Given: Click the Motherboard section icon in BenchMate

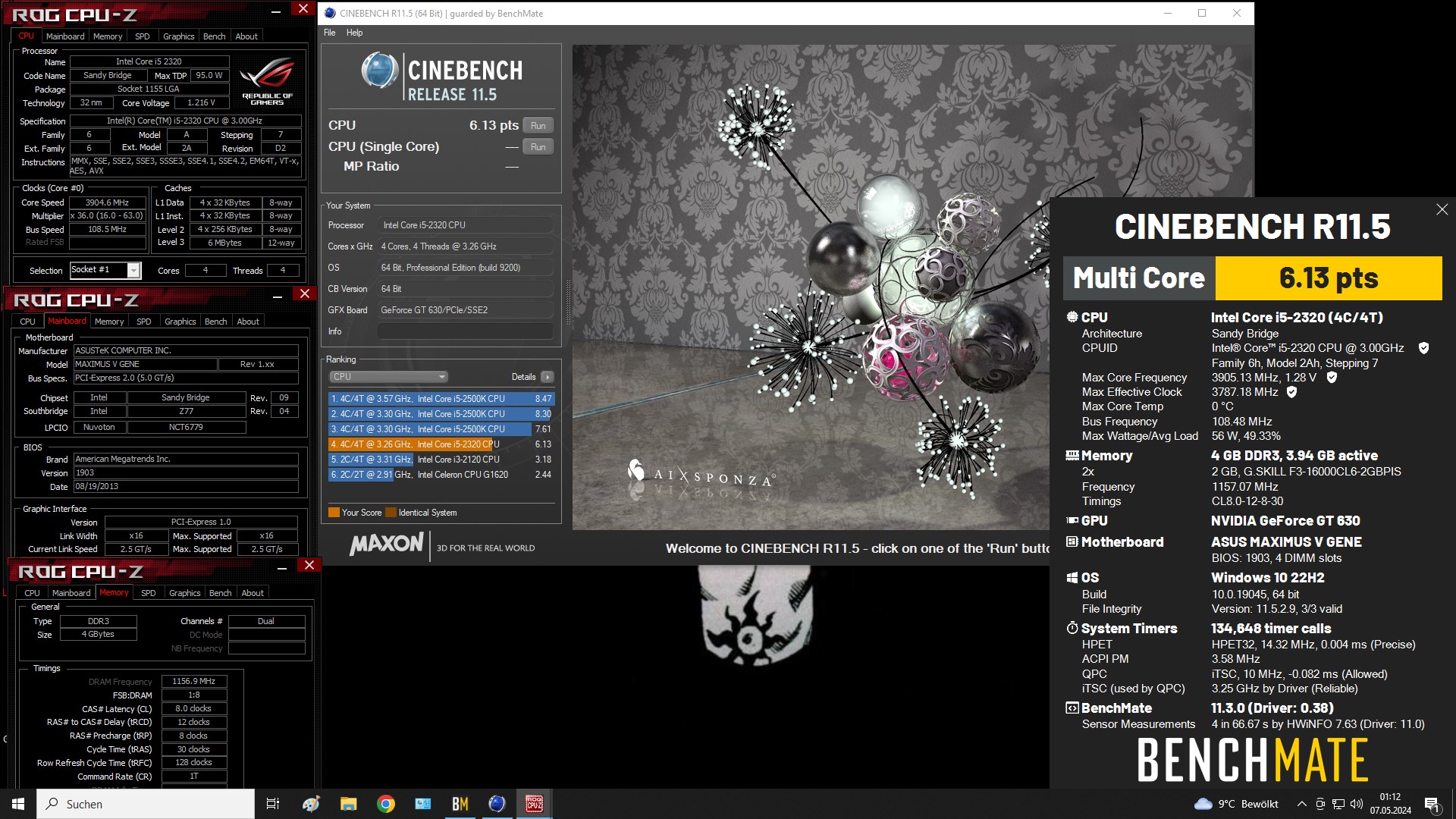Looking at the screenshot, I should click(1072, 542).
